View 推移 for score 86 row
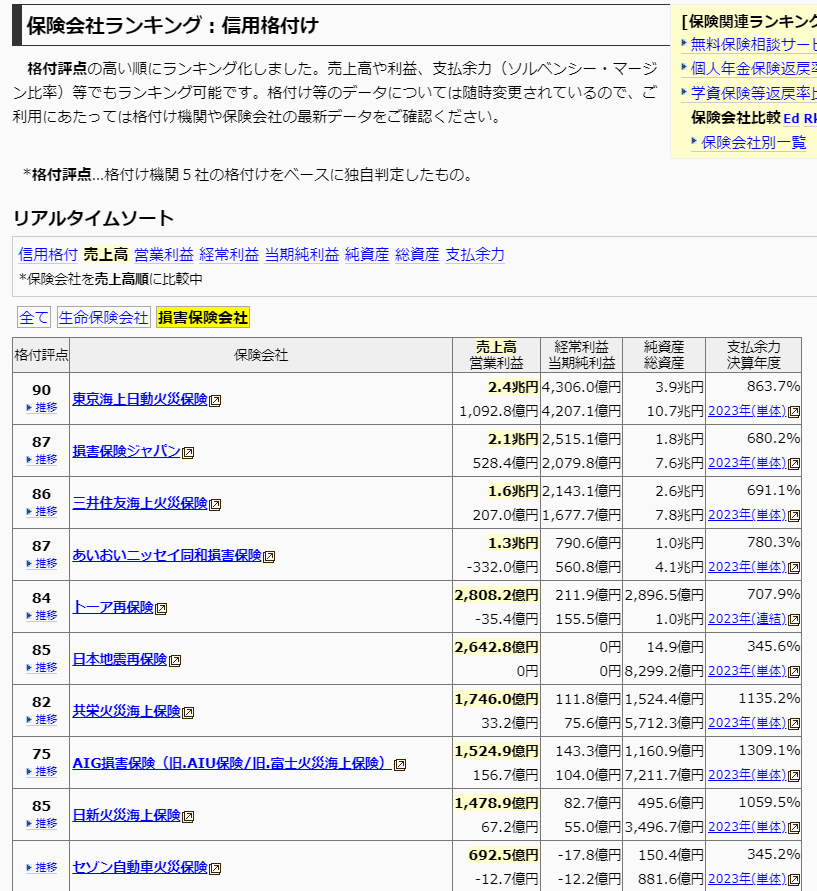Viewport: 817px width, 891px height. pos(42,511)
